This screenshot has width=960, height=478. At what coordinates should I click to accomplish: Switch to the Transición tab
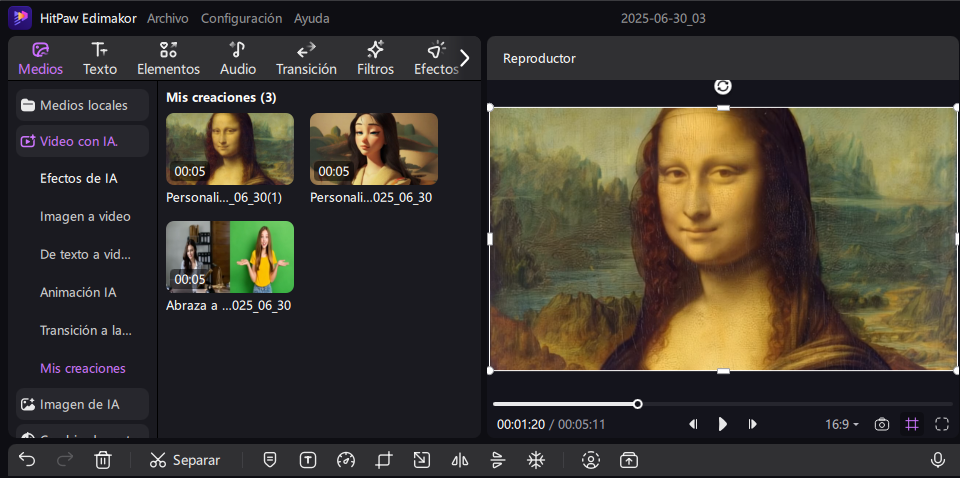306,59
